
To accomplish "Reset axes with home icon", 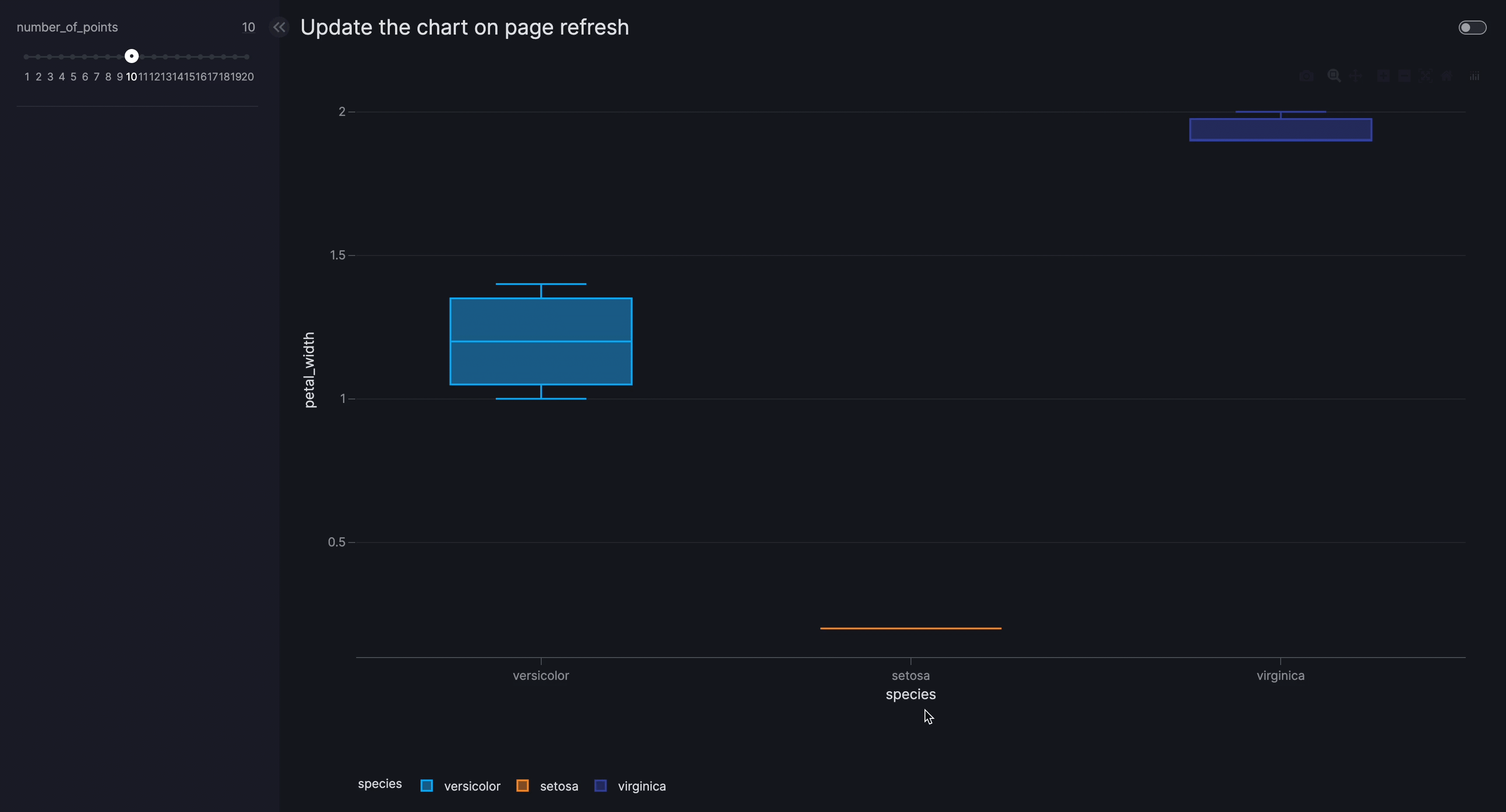I will tap(1447, 76).
